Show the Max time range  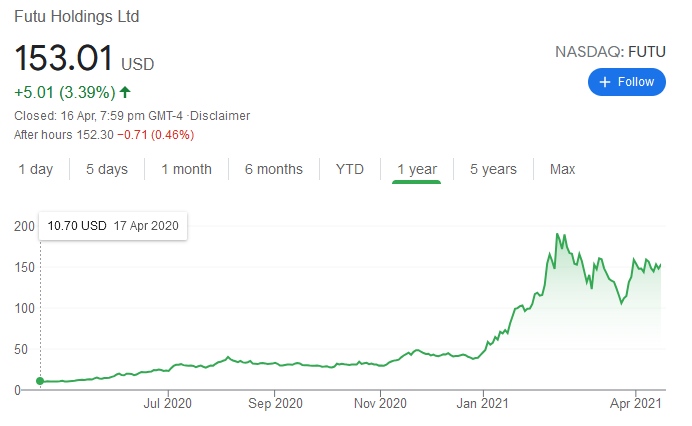(x=562, y=169)
